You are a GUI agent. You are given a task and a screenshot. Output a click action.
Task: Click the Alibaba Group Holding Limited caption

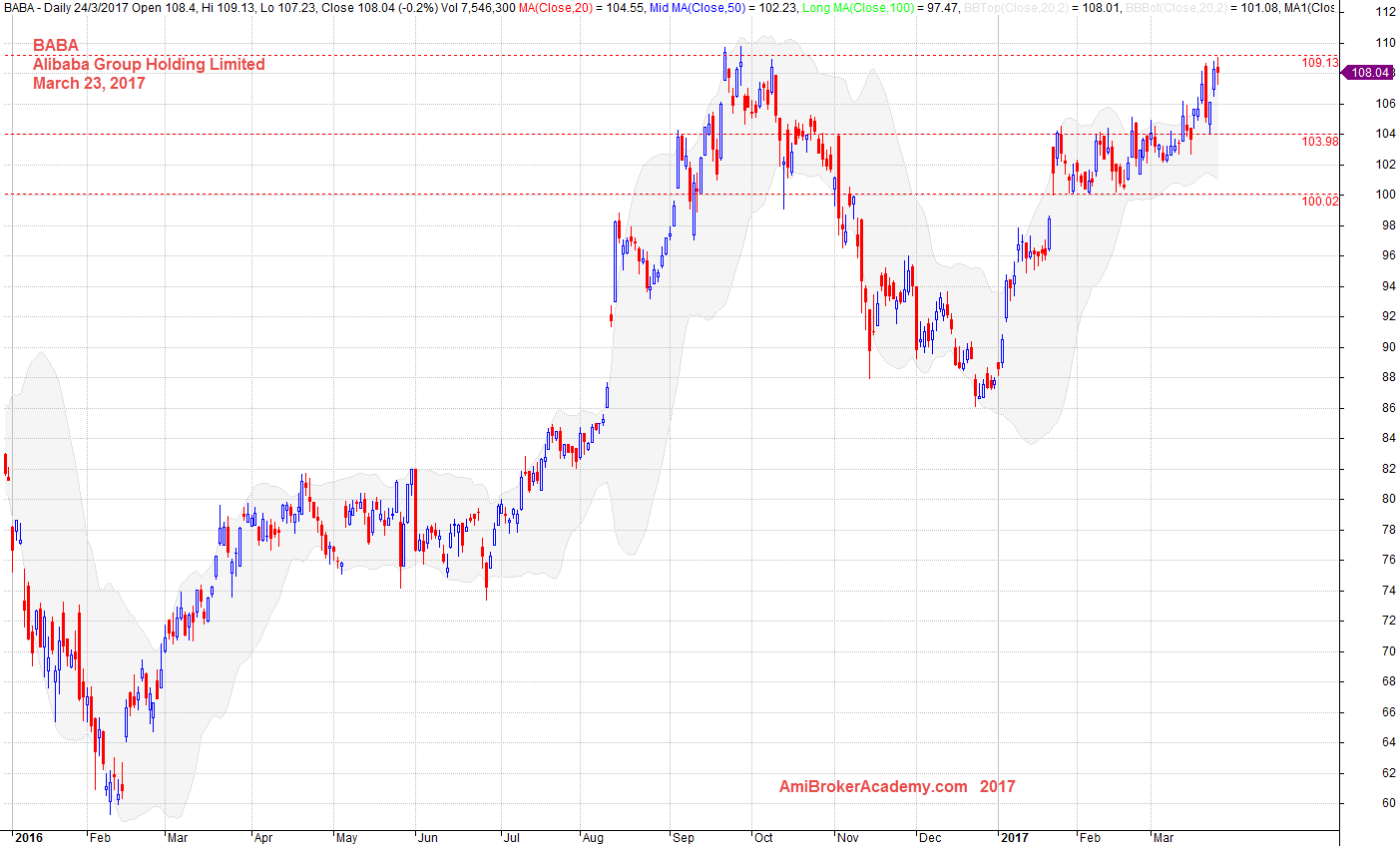(x=149, y=64)
